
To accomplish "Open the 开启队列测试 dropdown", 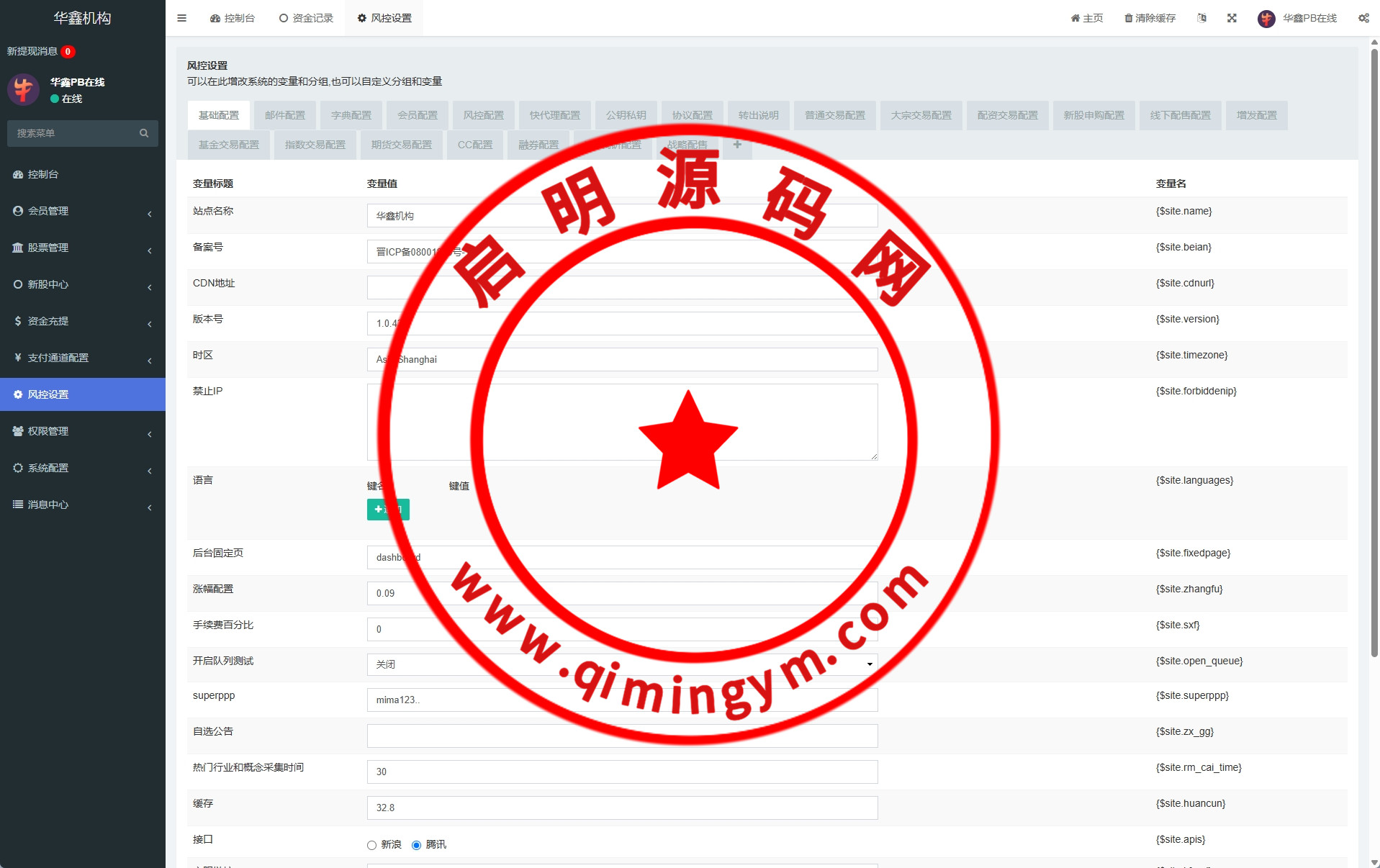I will 622,664.
